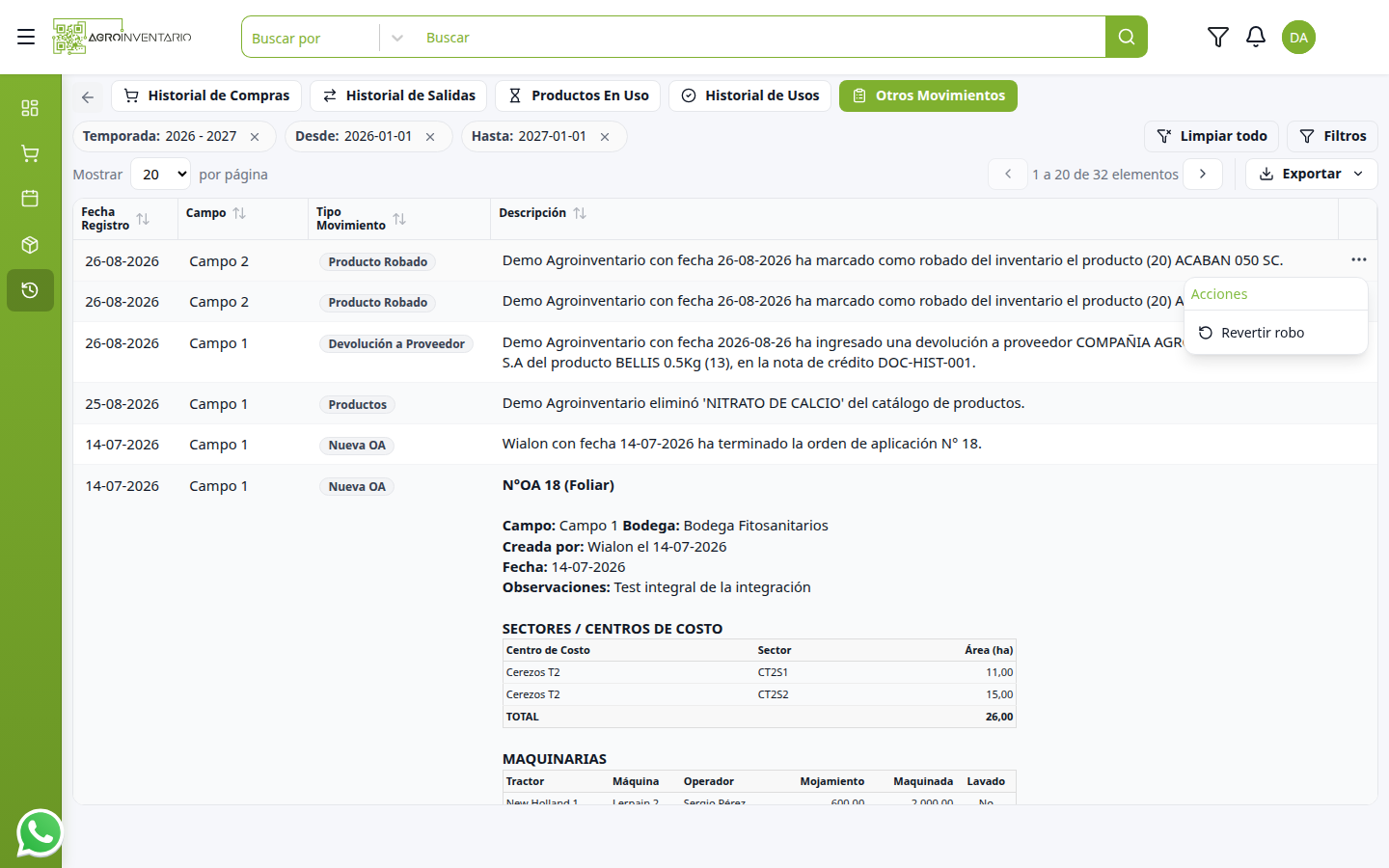The height and width of the screenshot is (868, 1389).
Task: Sort by Tipo Movimiento column
Action: (399, 219)
